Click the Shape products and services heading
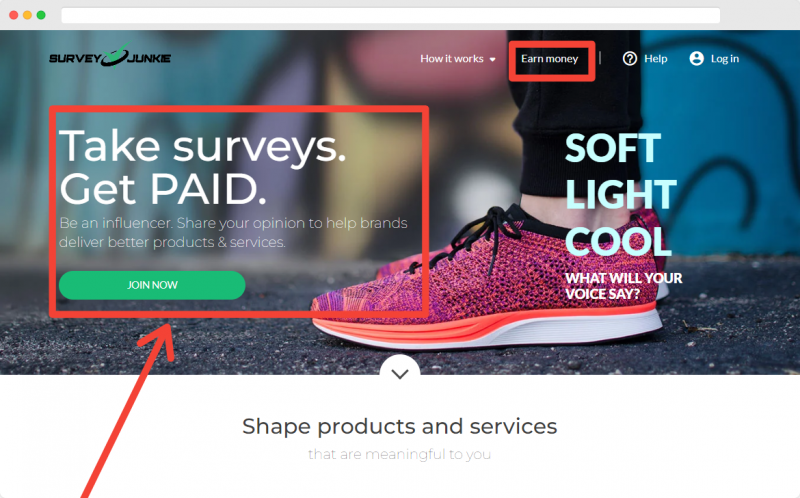The image size is (800, 498). [x=399, y=426]
